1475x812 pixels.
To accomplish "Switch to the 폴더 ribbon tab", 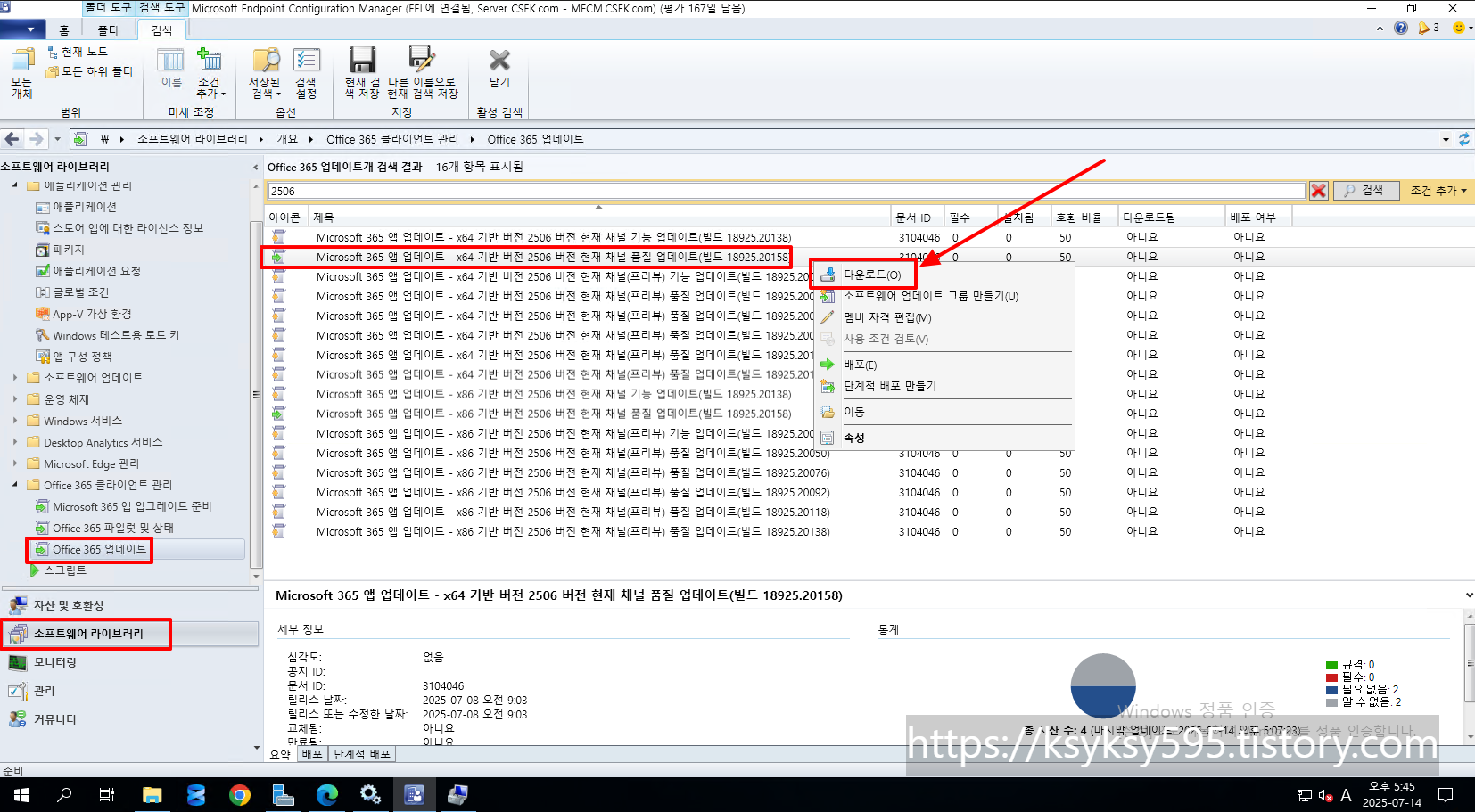I will (x=108, y=30).
